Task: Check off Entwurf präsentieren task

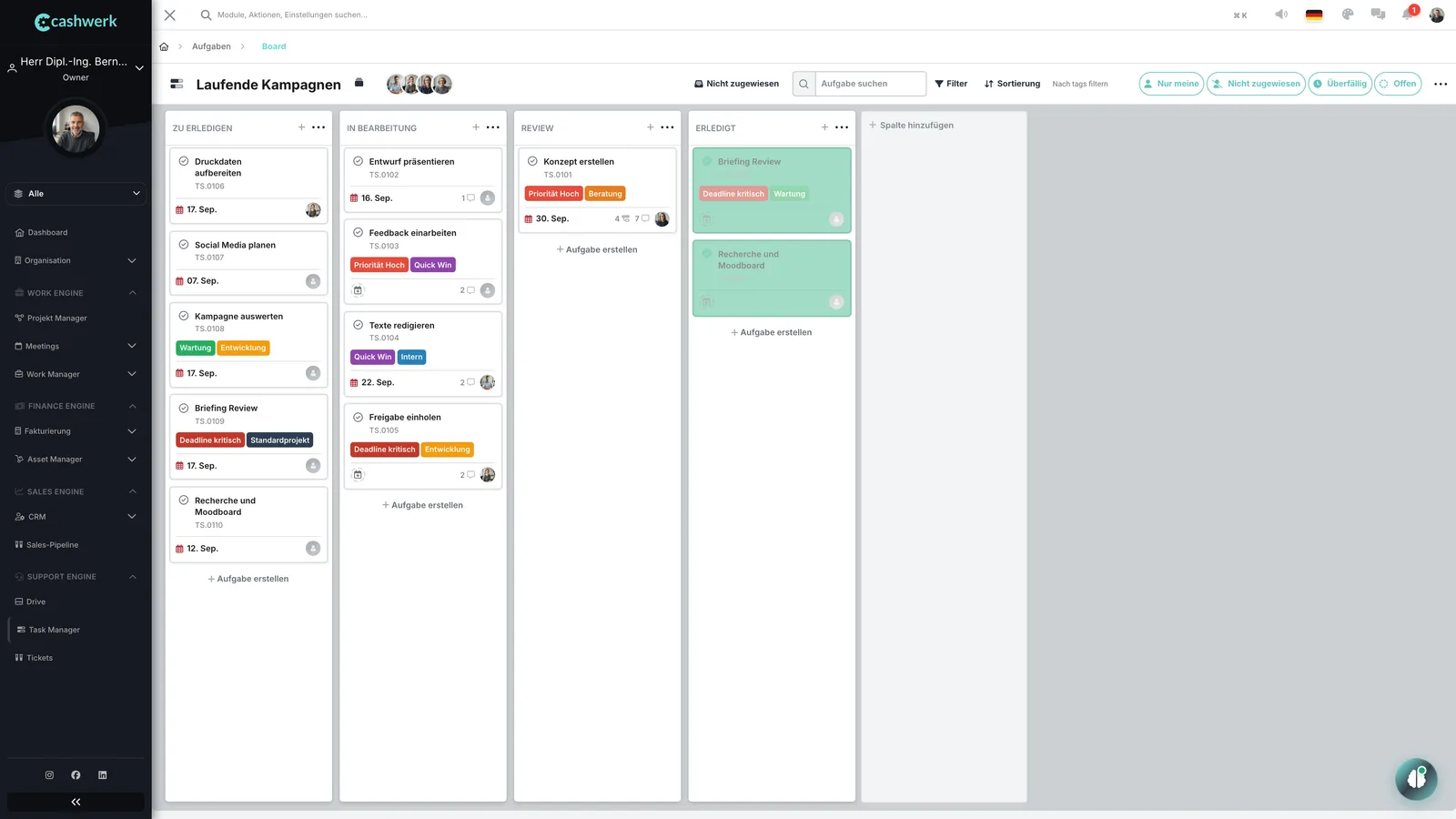Action: pyautogui.click(x=359, y=161)
